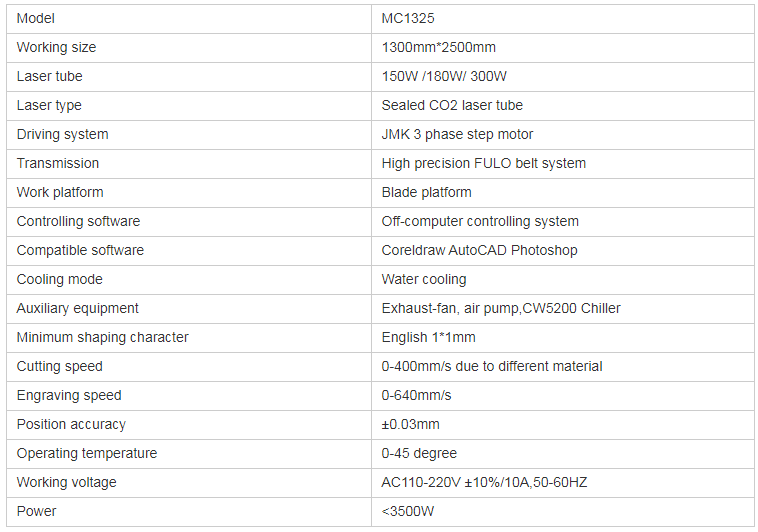Click the AC110-220V working voltage value
758x532 pixels.
[x=484, y=482]
